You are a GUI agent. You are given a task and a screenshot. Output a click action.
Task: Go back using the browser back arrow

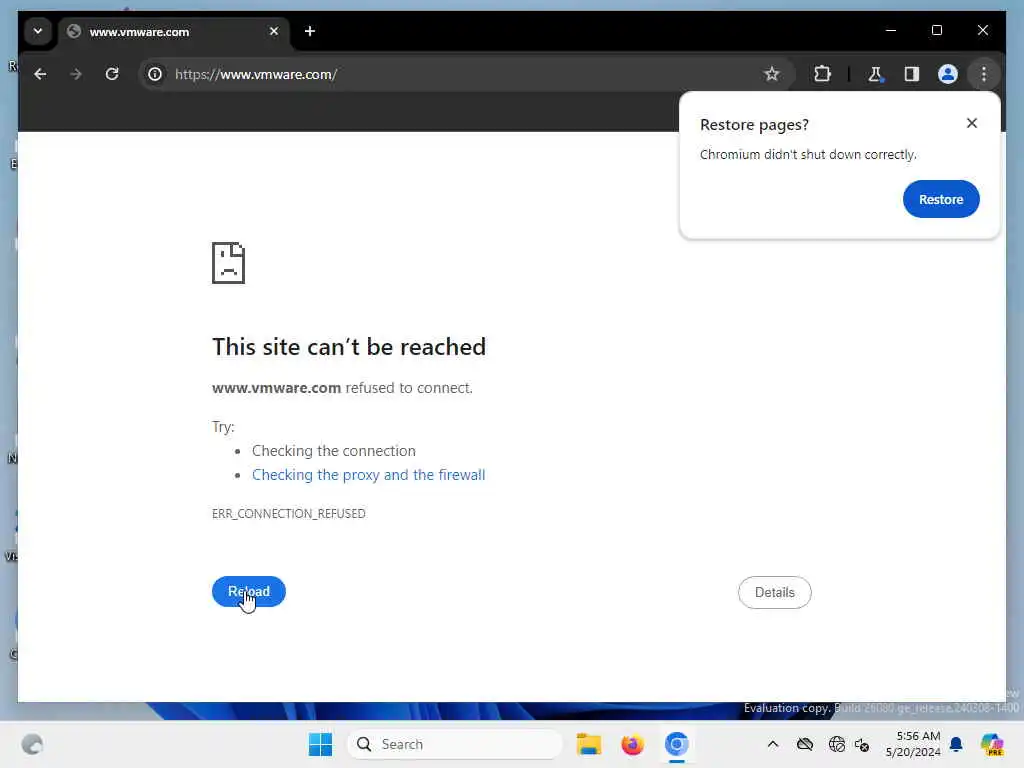pos(40,74)
